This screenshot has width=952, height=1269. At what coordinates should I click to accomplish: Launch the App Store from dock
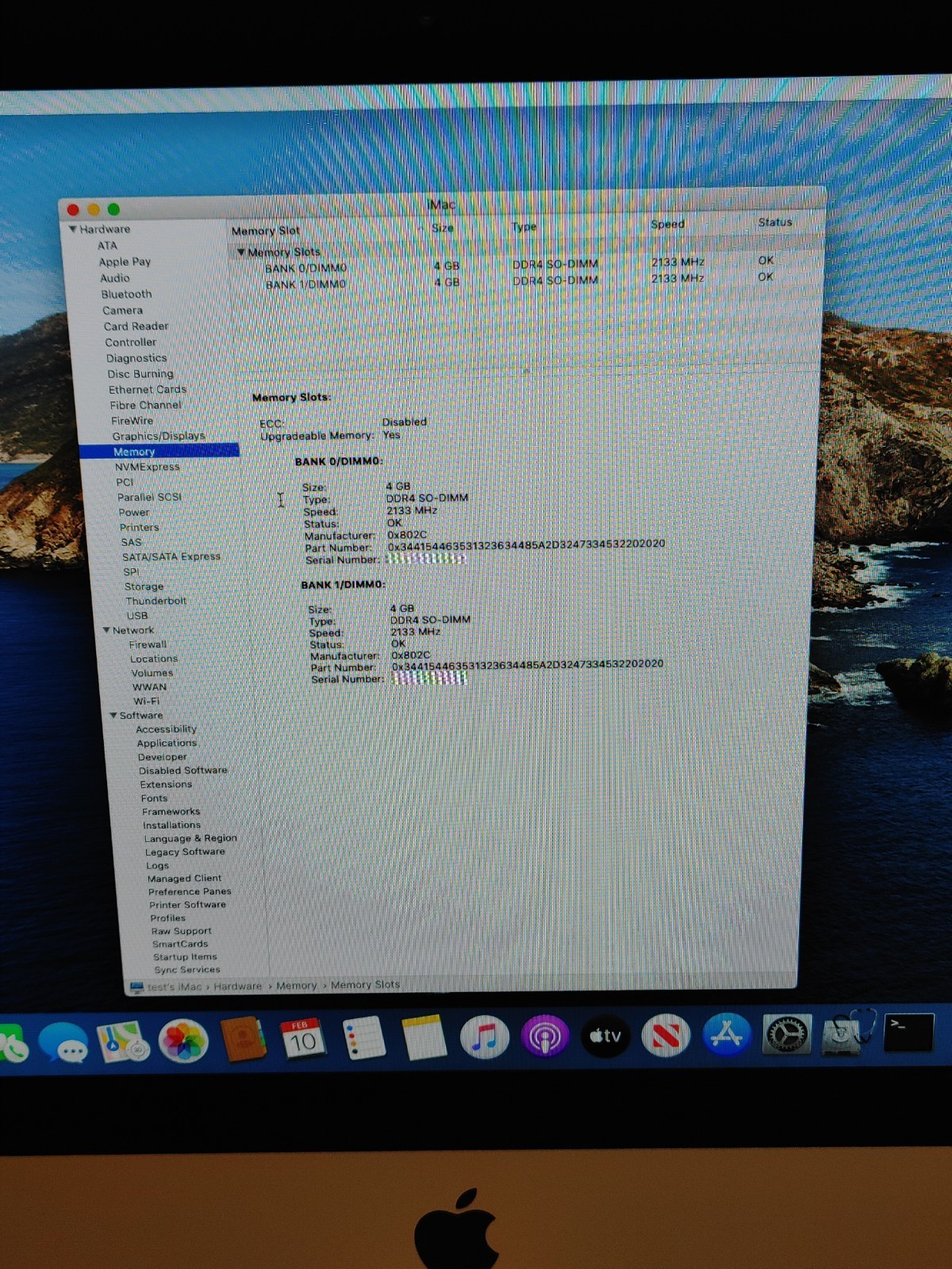click(726, 1035)
